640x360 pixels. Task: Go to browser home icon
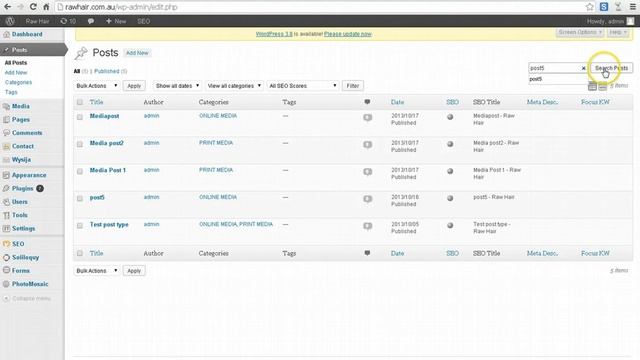[x=46, y=7]
